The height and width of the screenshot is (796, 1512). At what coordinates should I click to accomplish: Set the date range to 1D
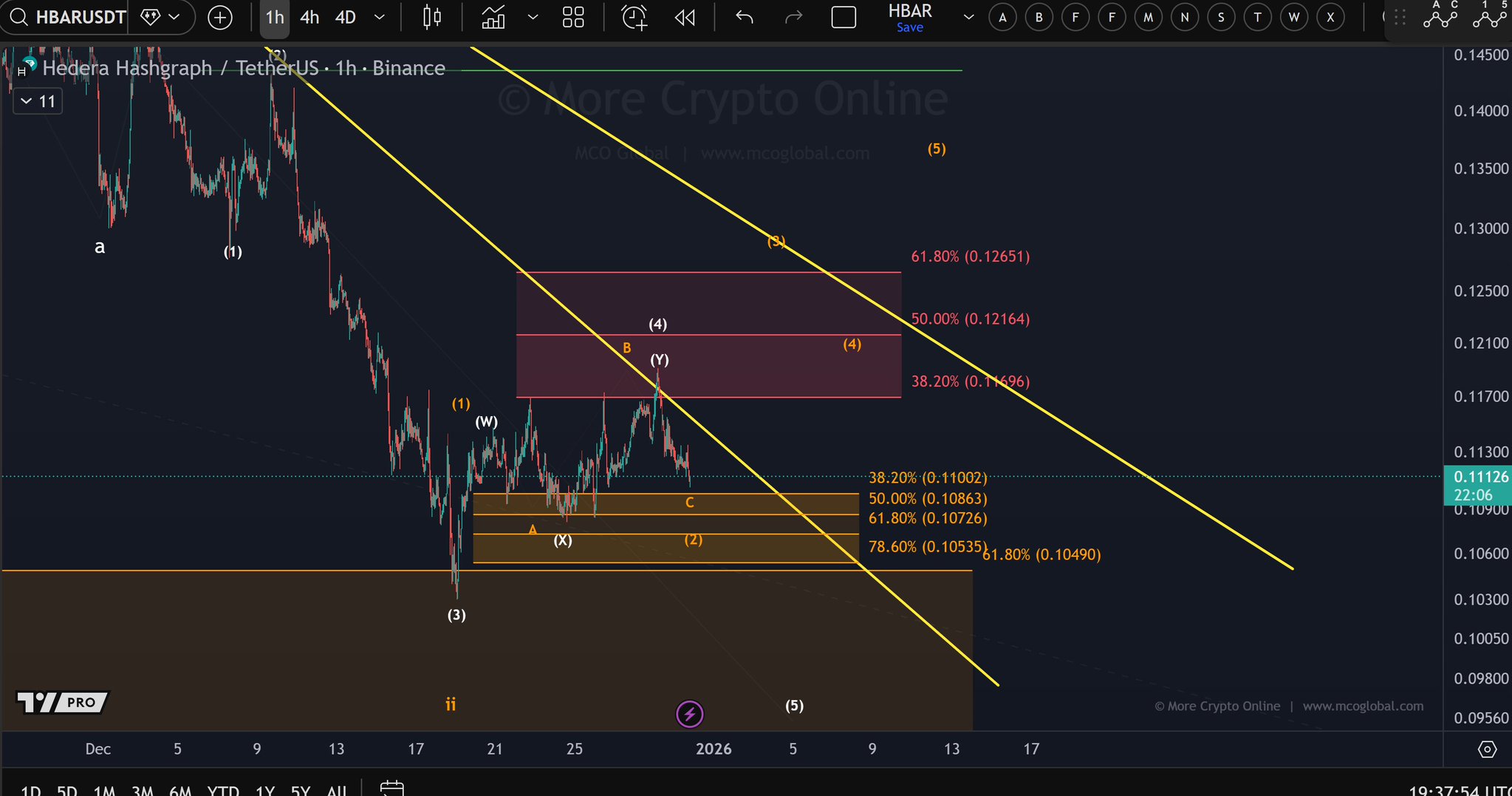[x=30, y=791]
